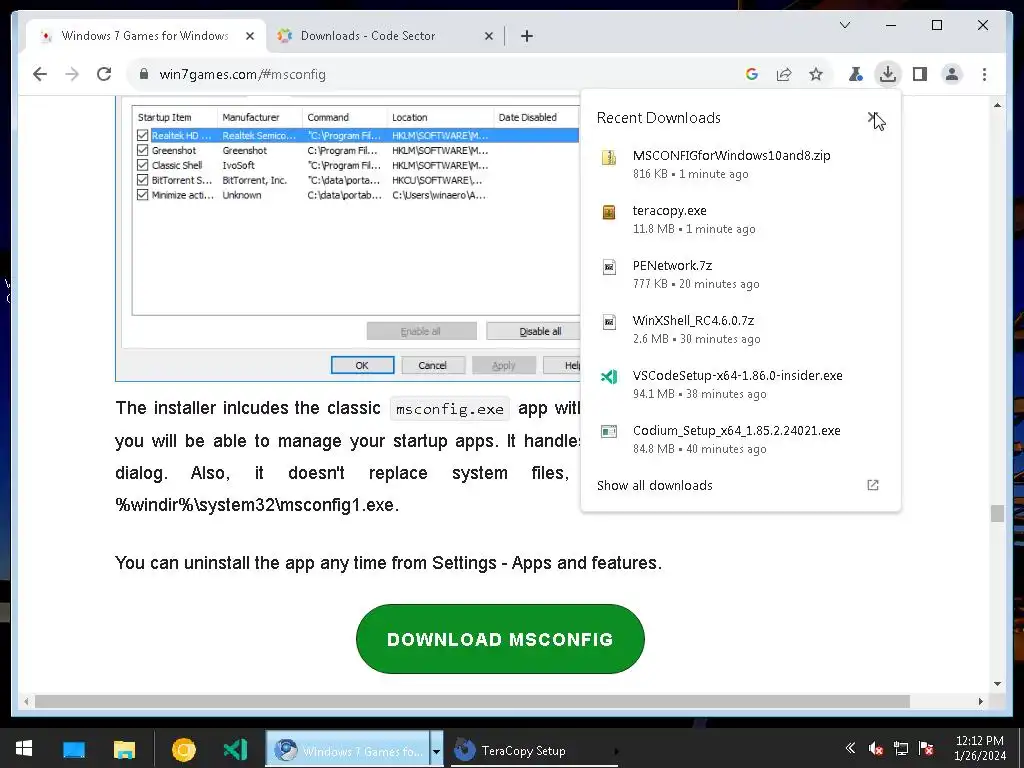The image size is (1024, 768).
Task: Click DOWNLOAD MSCONFIG green button
Action: pos(500,639)
